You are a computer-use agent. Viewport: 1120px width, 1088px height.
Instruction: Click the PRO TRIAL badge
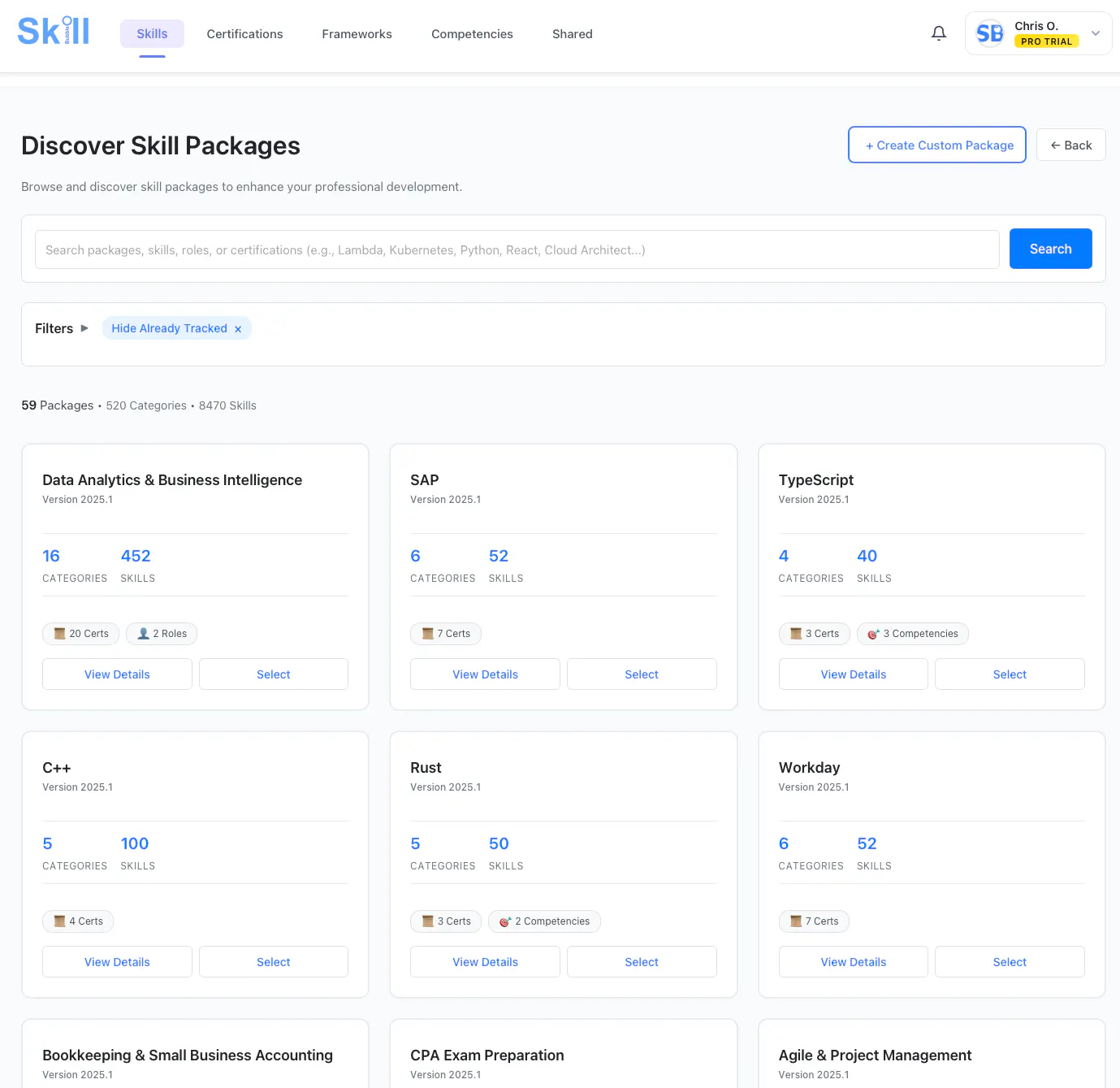point(1046,41)
